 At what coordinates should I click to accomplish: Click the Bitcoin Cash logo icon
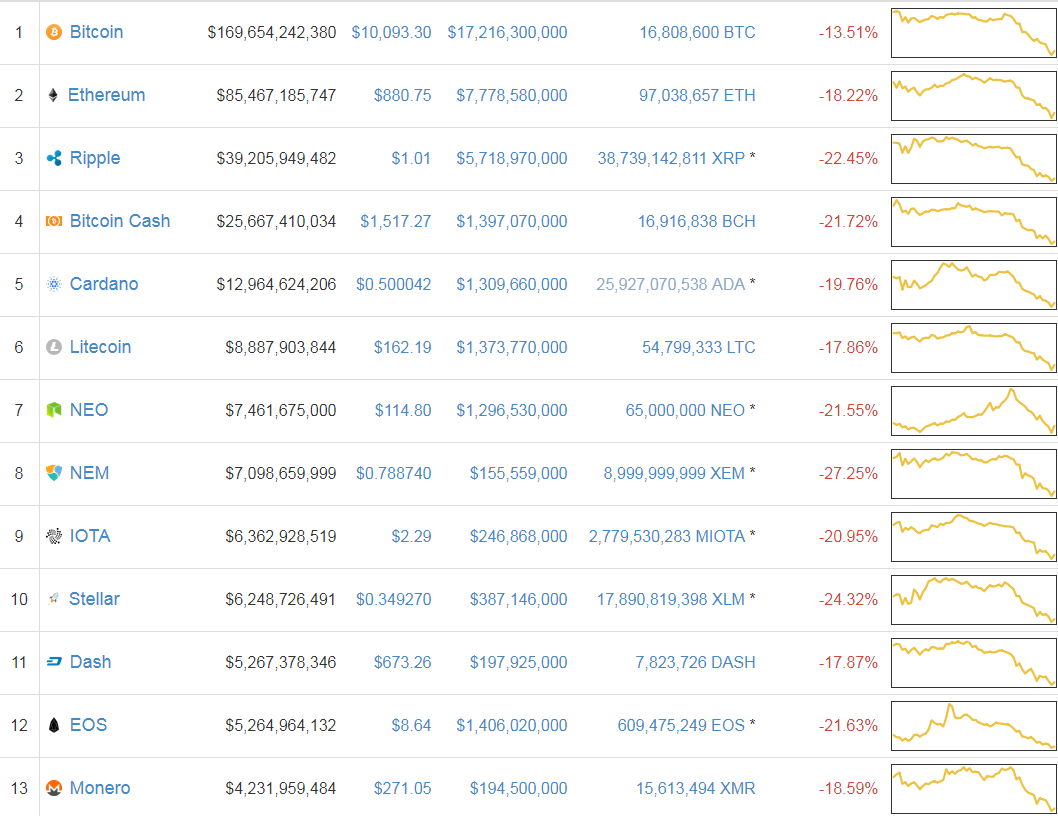[x=54, y=221]
